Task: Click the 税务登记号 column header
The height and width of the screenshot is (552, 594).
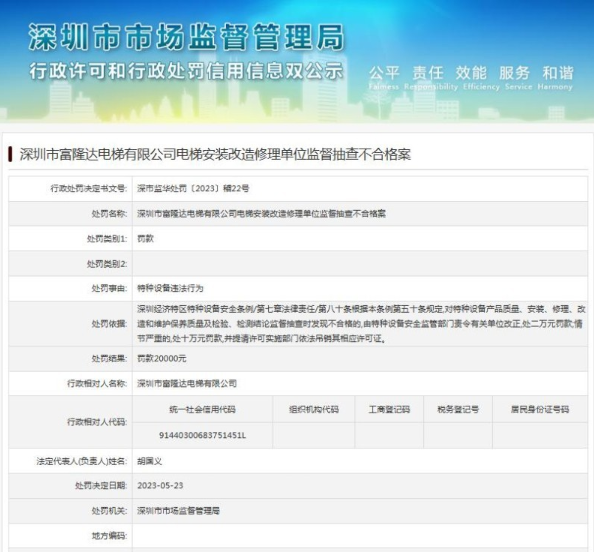Action: 458,410
